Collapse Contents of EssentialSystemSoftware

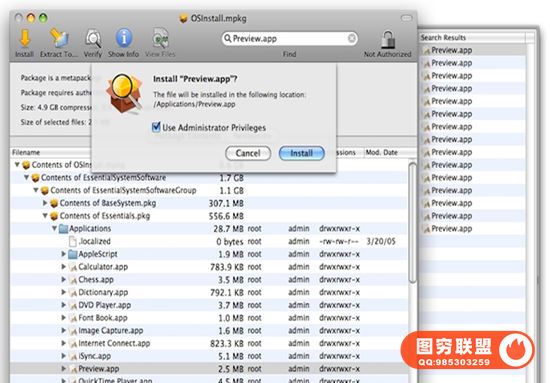point(26,178)
